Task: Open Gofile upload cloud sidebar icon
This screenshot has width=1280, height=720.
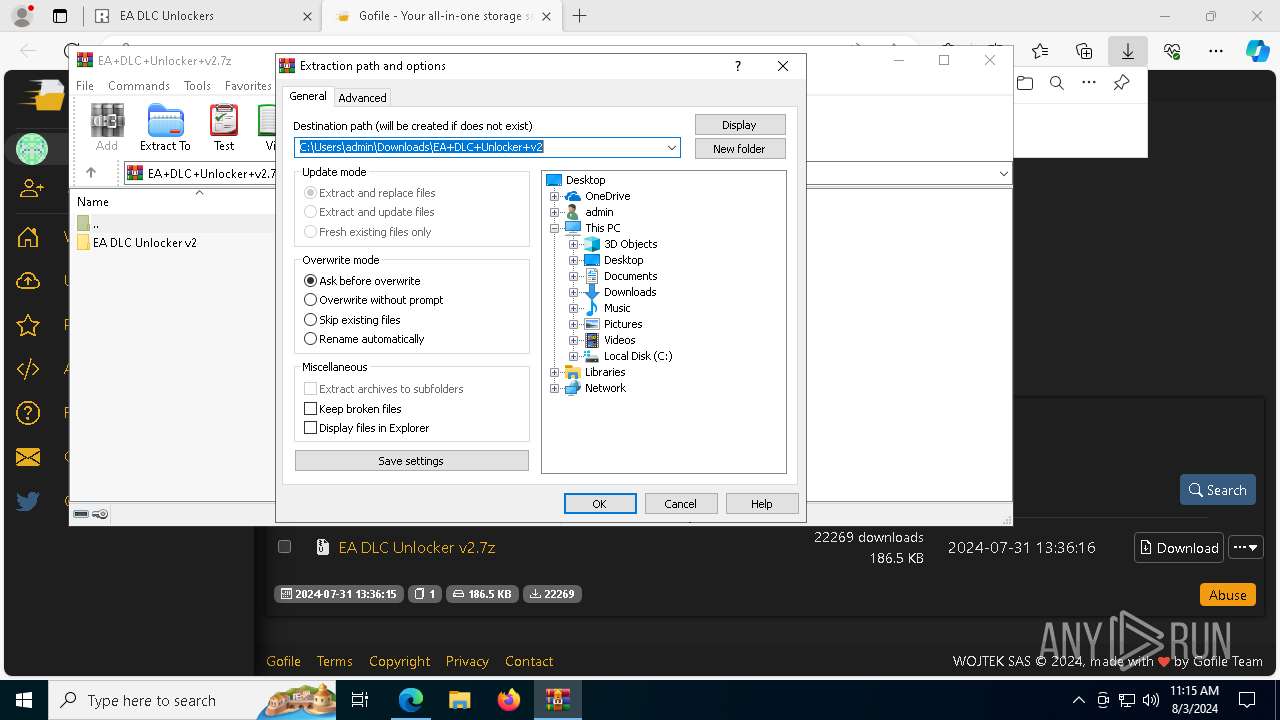Action: [28, 281]
